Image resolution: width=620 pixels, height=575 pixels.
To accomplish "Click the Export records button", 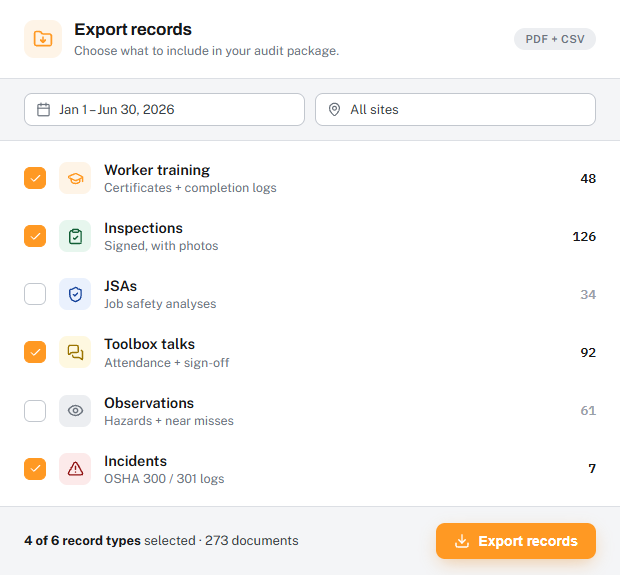I will click(x=516, y=541).
